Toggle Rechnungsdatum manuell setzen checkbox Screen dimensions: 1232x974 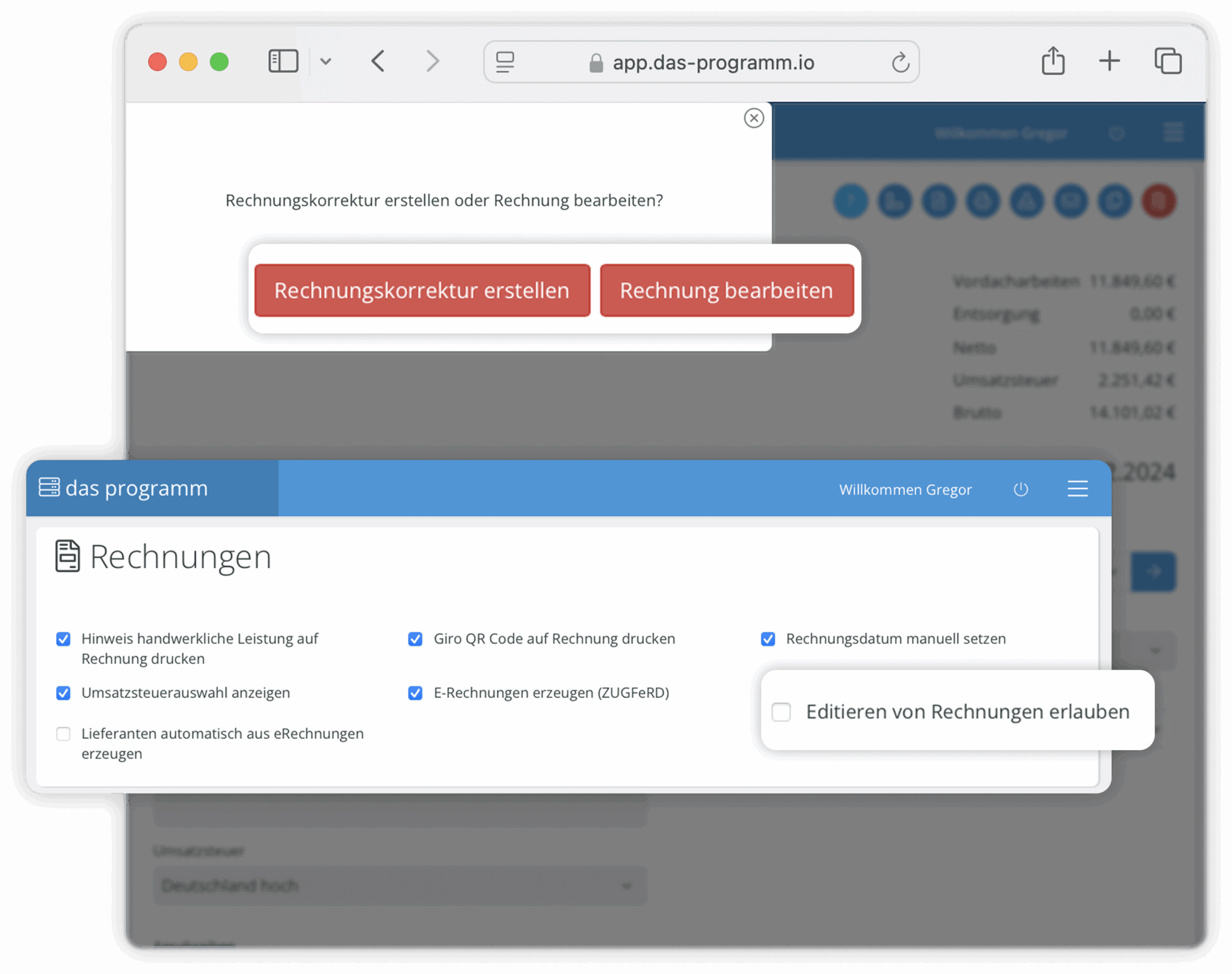click(x=768, y=639)
